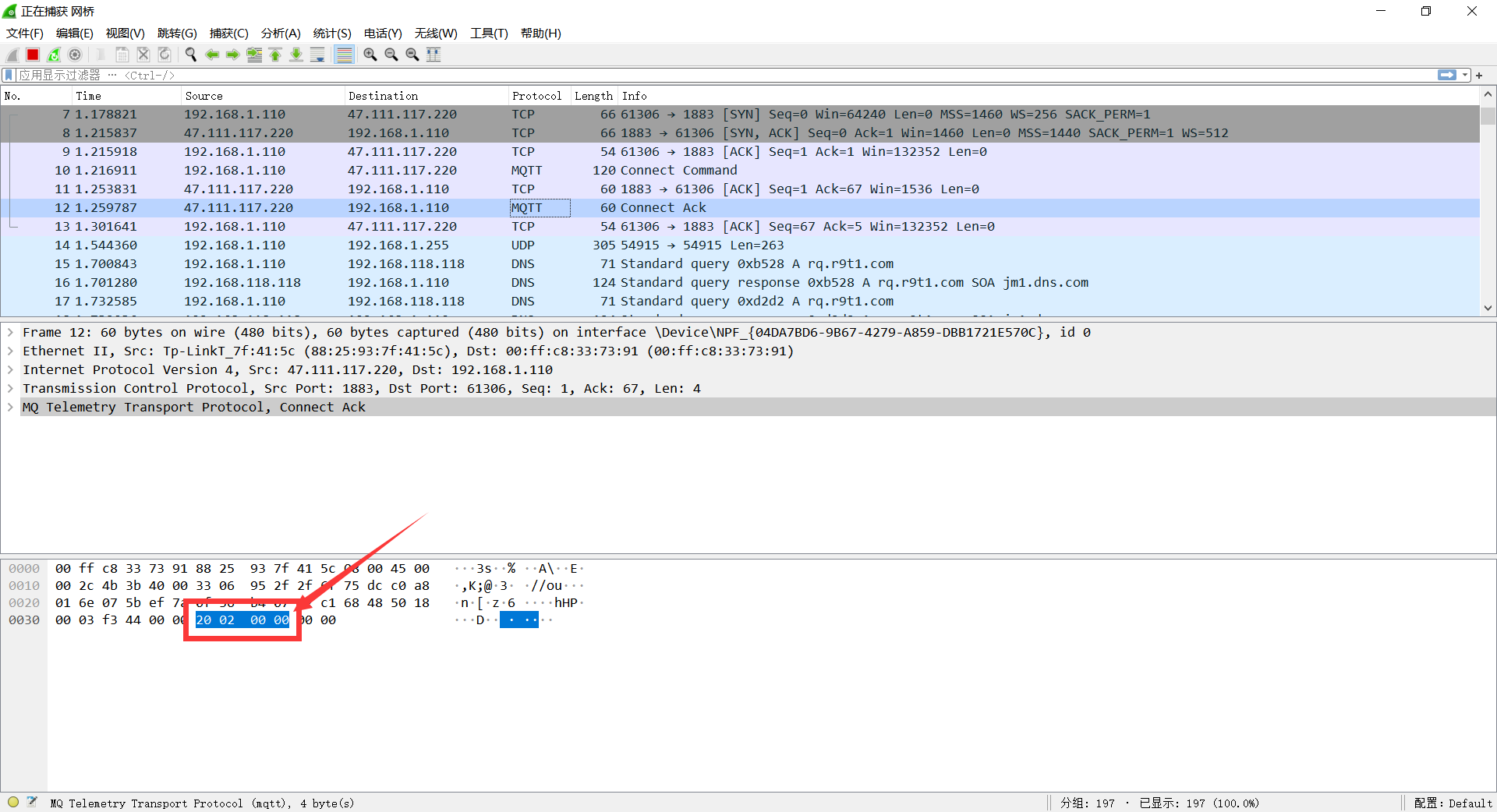Click packet list scrollbar up arrow
Viewport: 1497px width, 812px height.
coord(1488,94)
